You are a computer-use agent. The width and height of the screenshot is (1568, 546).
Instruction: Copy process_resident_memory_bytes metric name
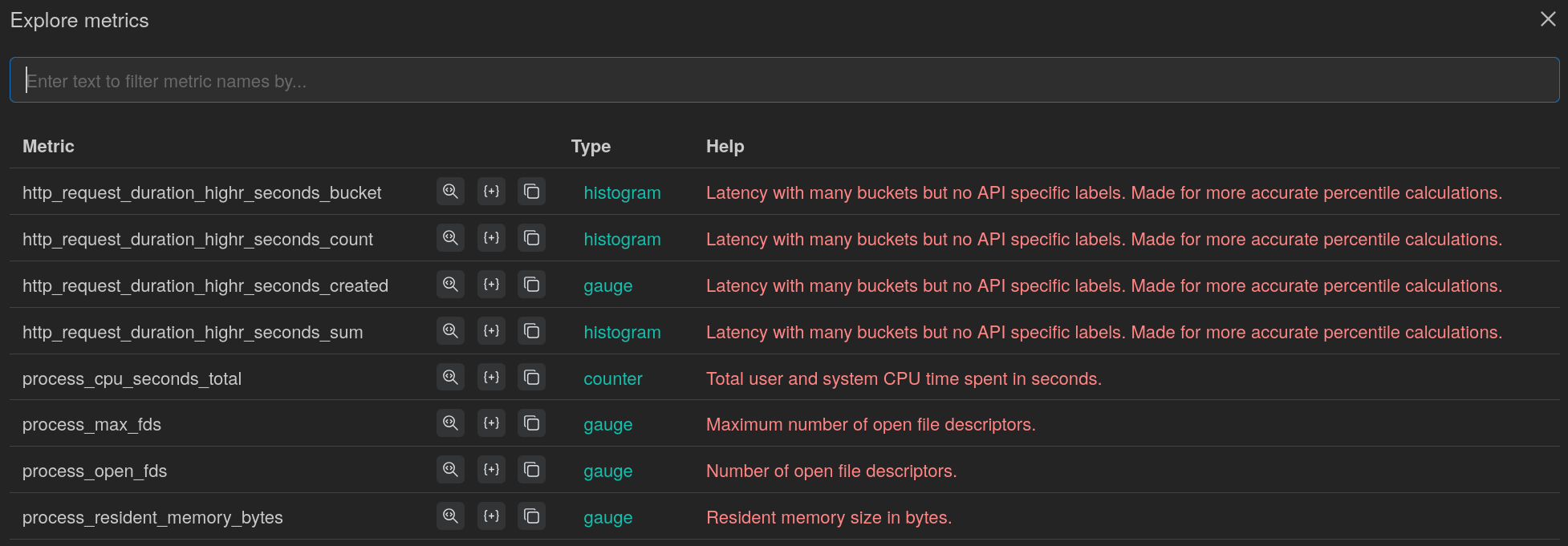tap(531, 516)
